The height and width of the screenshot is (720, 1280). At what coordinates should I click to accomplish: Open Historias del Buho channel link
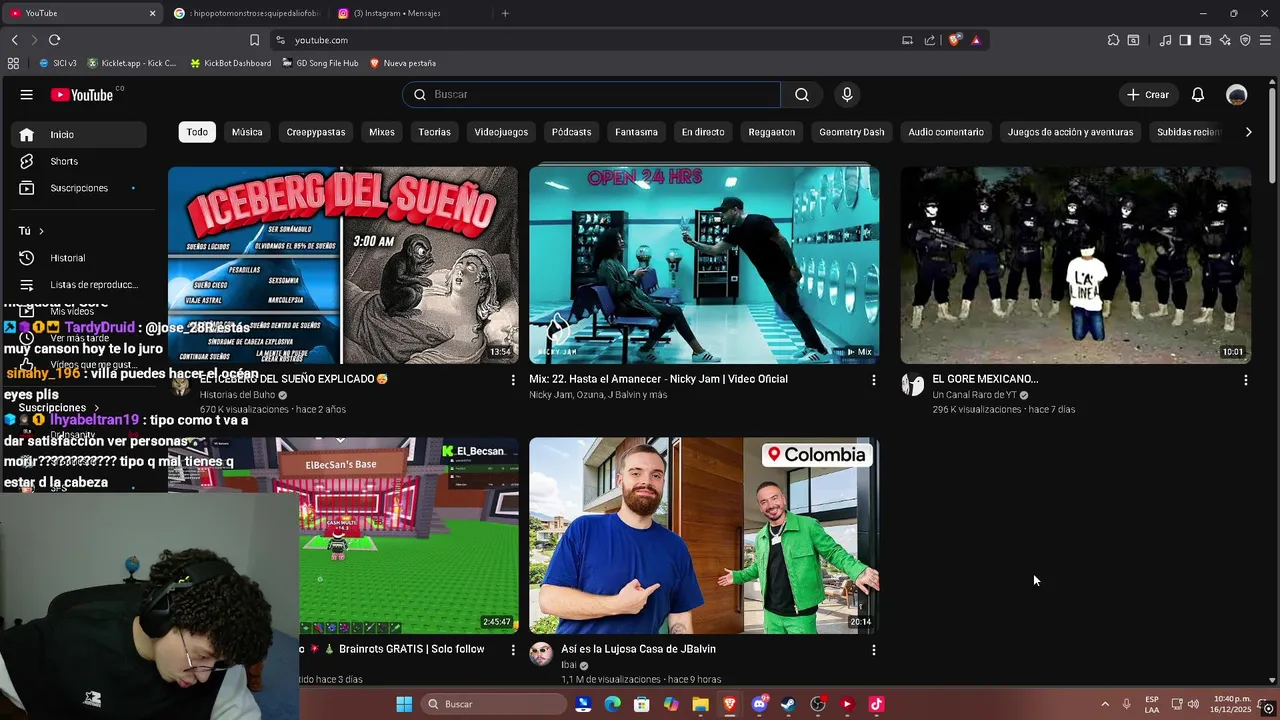[x=237, y=395]
